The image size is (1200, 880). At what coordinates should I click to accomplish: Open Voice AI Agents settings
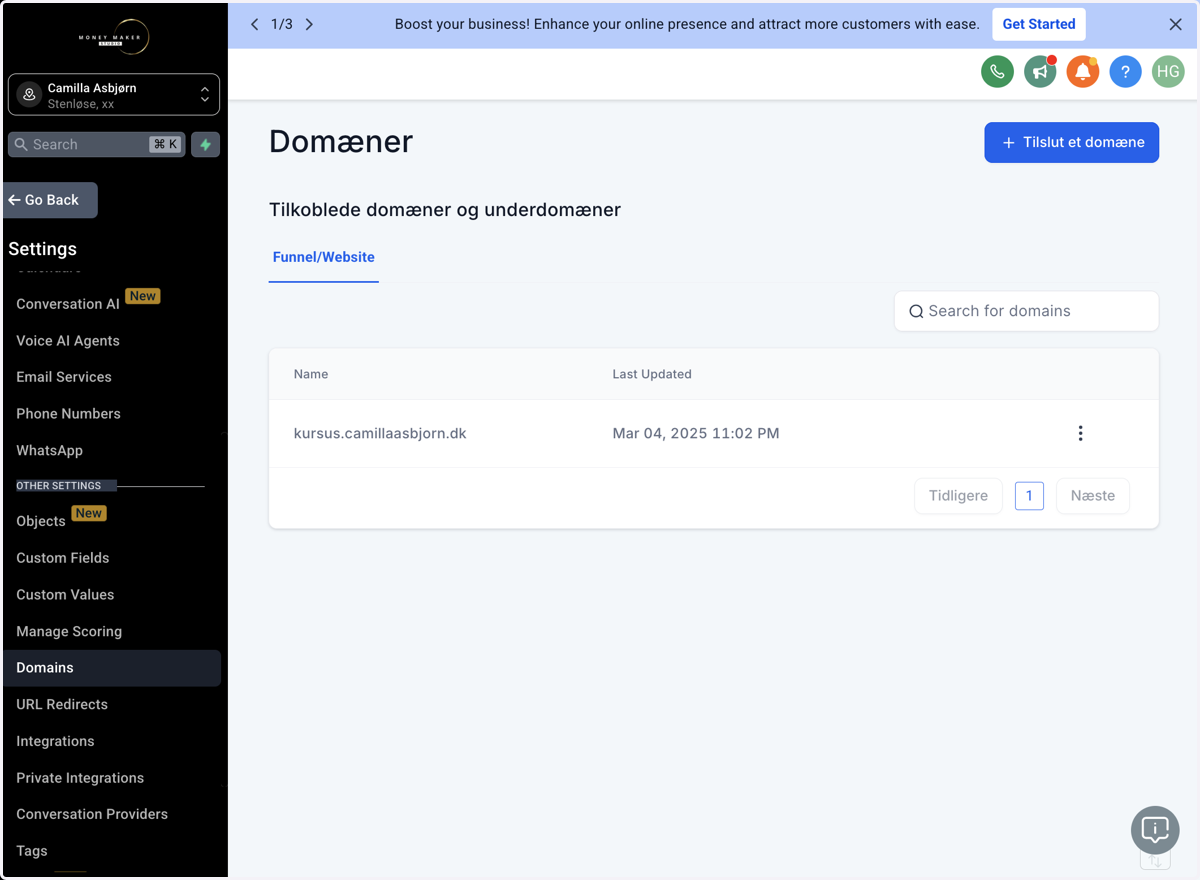point(68,341)
